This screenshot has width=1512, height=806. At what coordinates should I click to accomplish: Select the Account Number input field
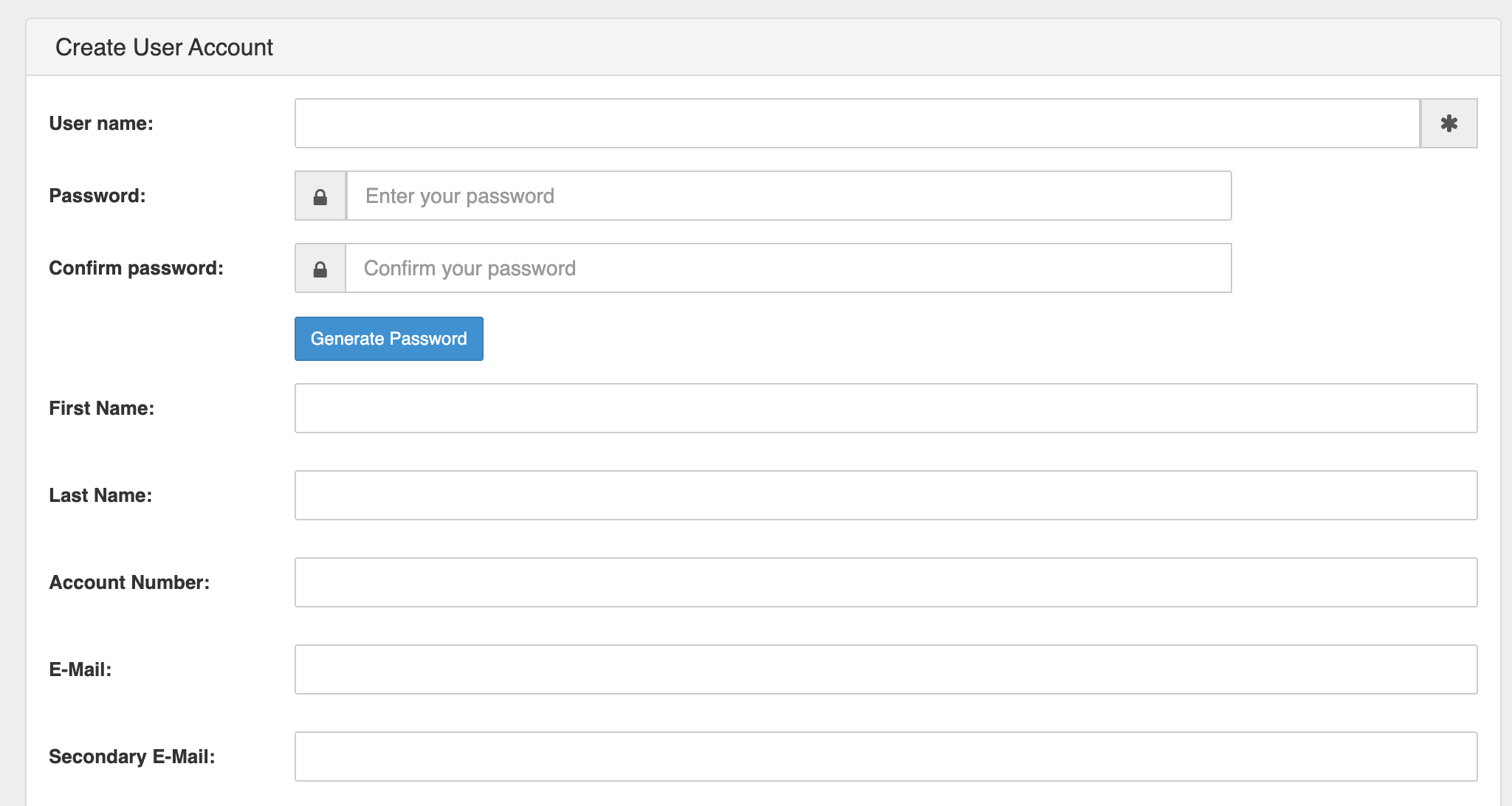(885, 582)
